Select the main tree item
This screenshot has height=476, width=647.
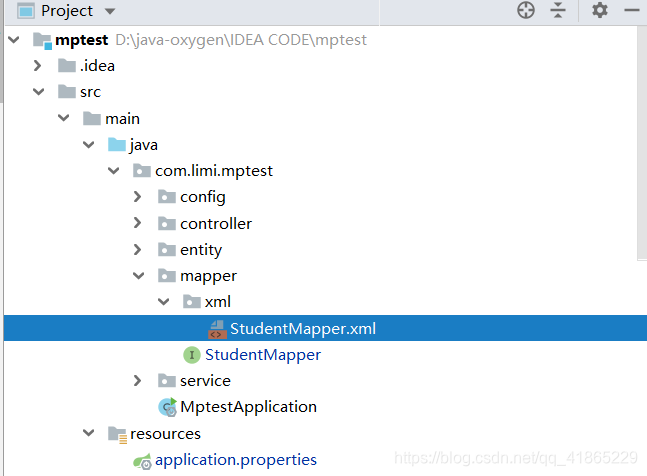(123, 119)
